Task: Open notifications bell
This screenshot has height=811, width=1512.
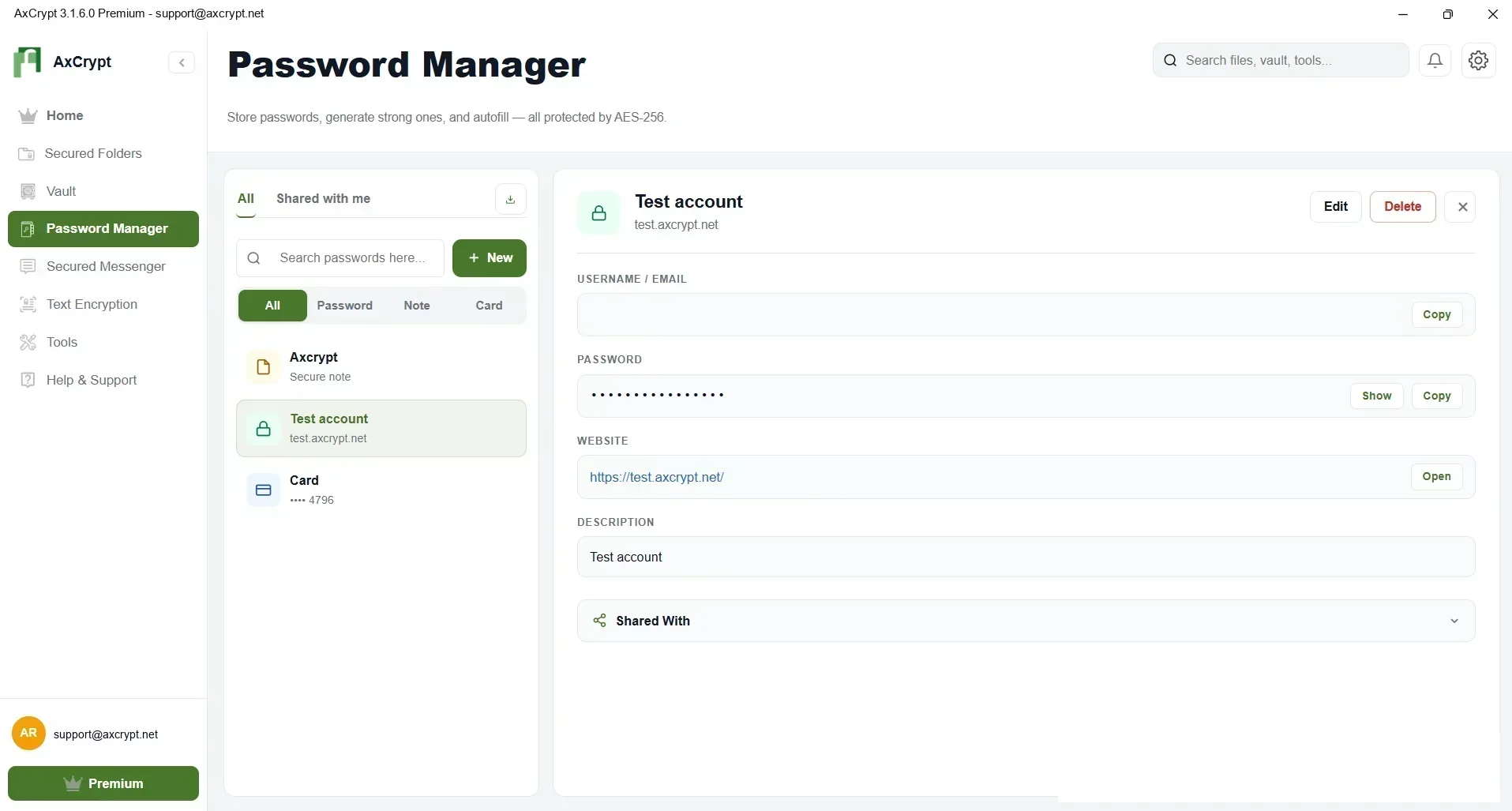Action: [1435, 60]
